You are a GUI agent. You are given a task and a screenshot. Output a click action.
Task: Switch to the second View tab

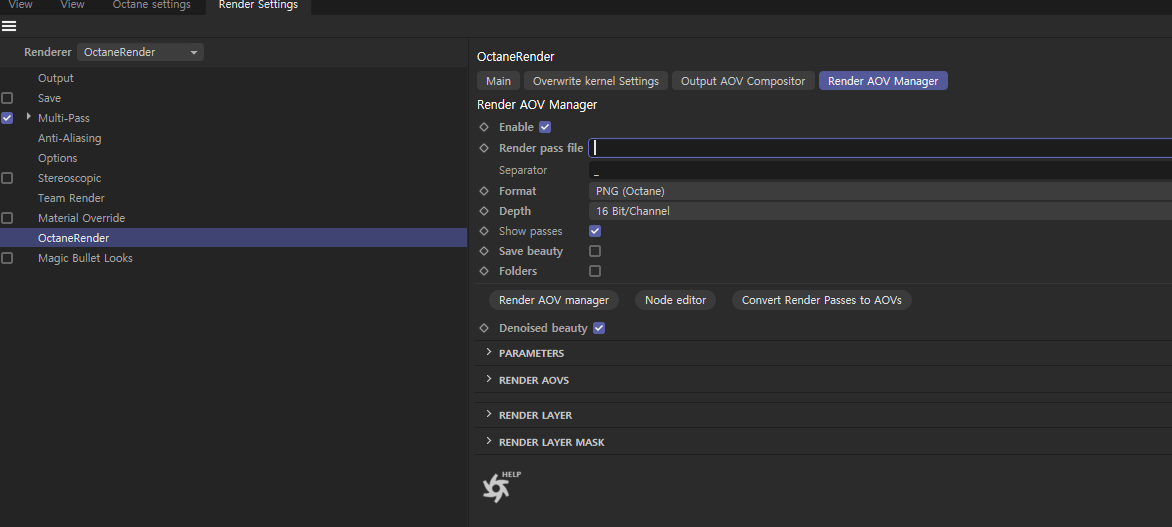tap(73, 5)
